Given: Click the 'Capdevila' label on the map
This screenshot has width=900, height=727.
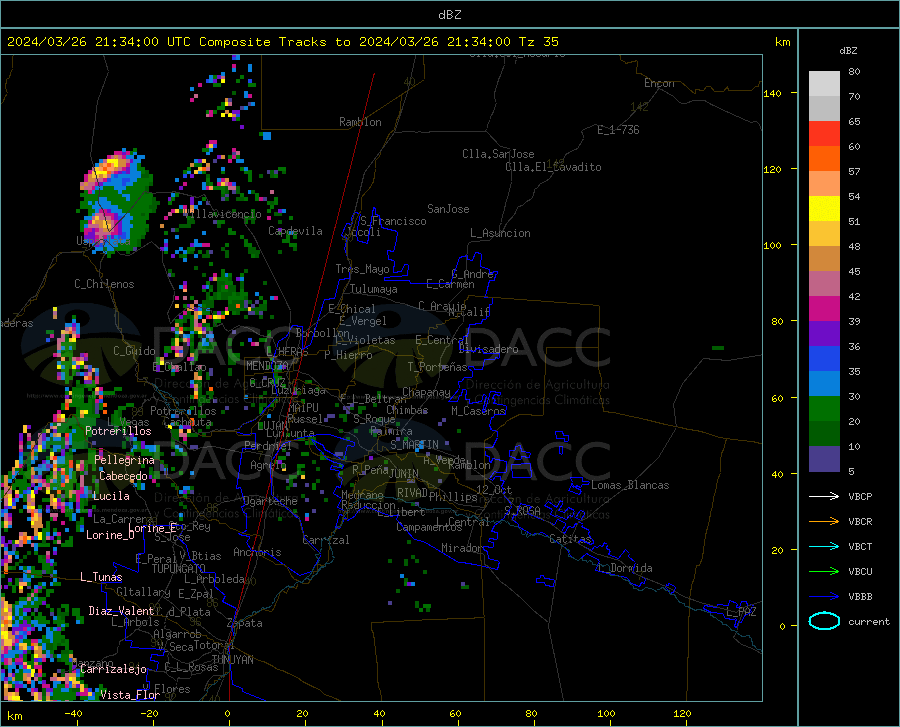Looking at the screenshot, I should coord(295,231).
